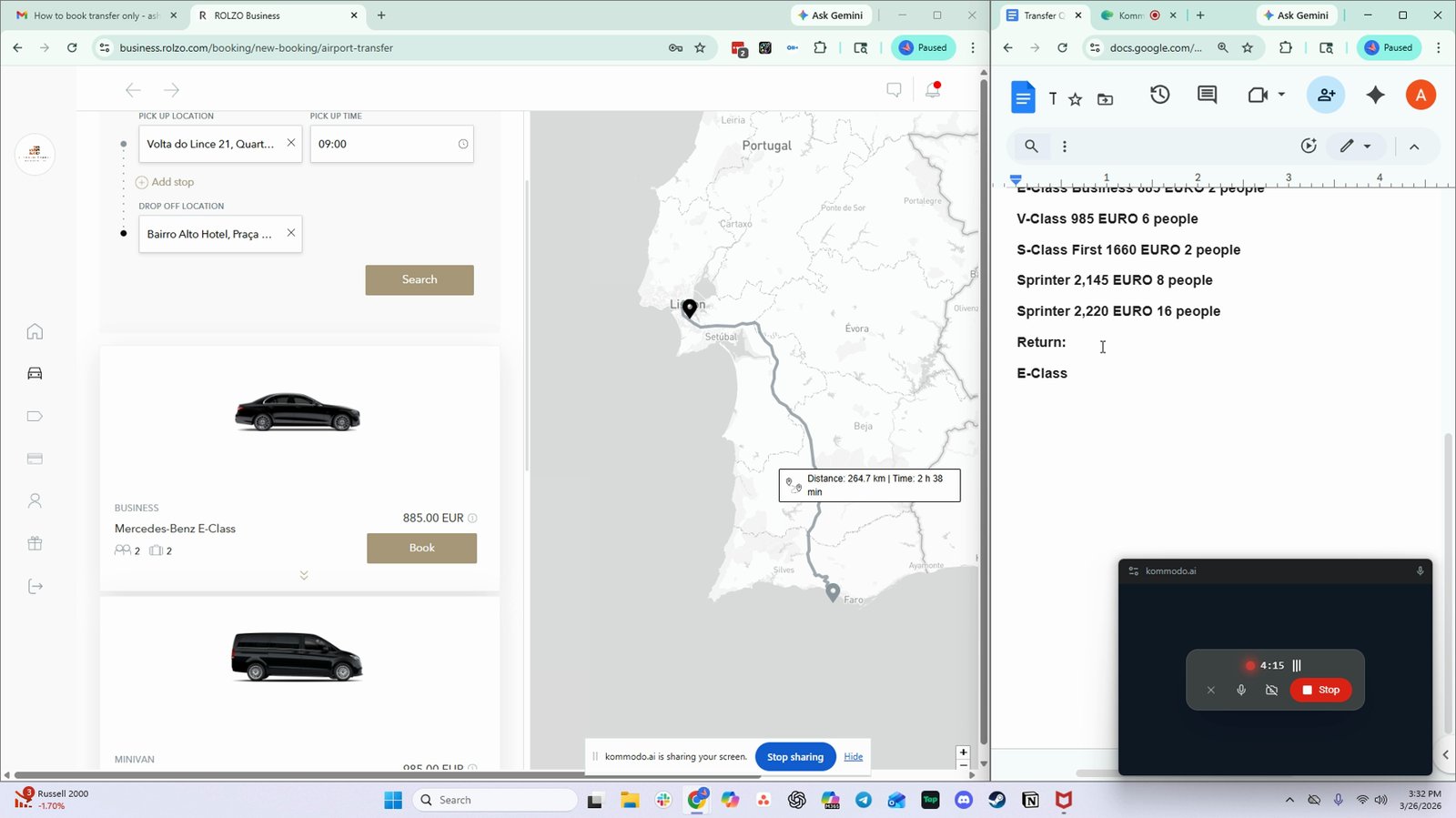Image resolution: width=1456 pixels, height=818 pixels.
Task: Open Google Docs version history icon
Action: pos(1159,95)
